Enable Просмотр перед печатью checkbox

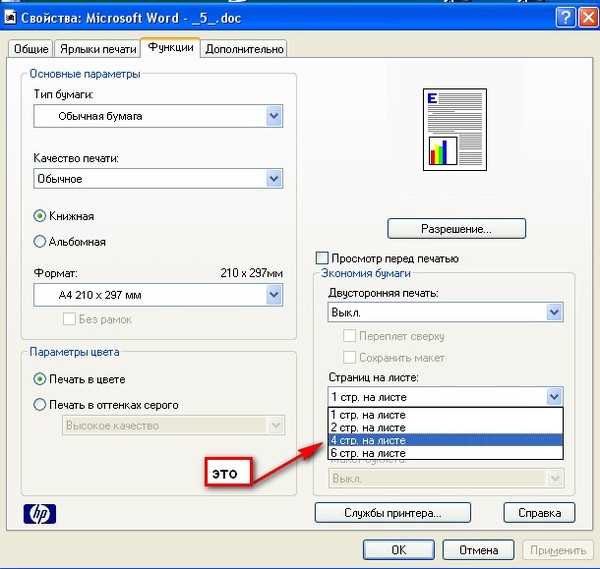click(322, 258)
